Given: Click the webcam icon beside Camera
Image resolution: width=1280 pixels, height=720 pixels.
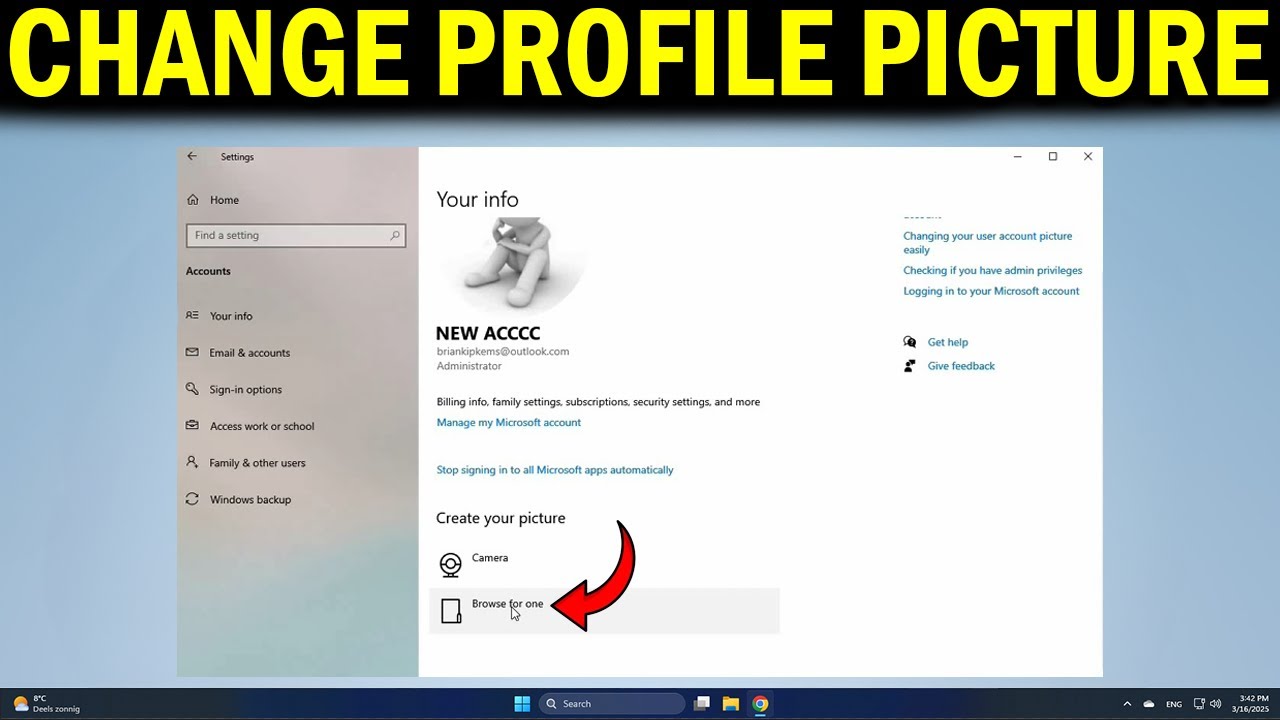Looking at the screenshot, I should [x=451, y=565].
